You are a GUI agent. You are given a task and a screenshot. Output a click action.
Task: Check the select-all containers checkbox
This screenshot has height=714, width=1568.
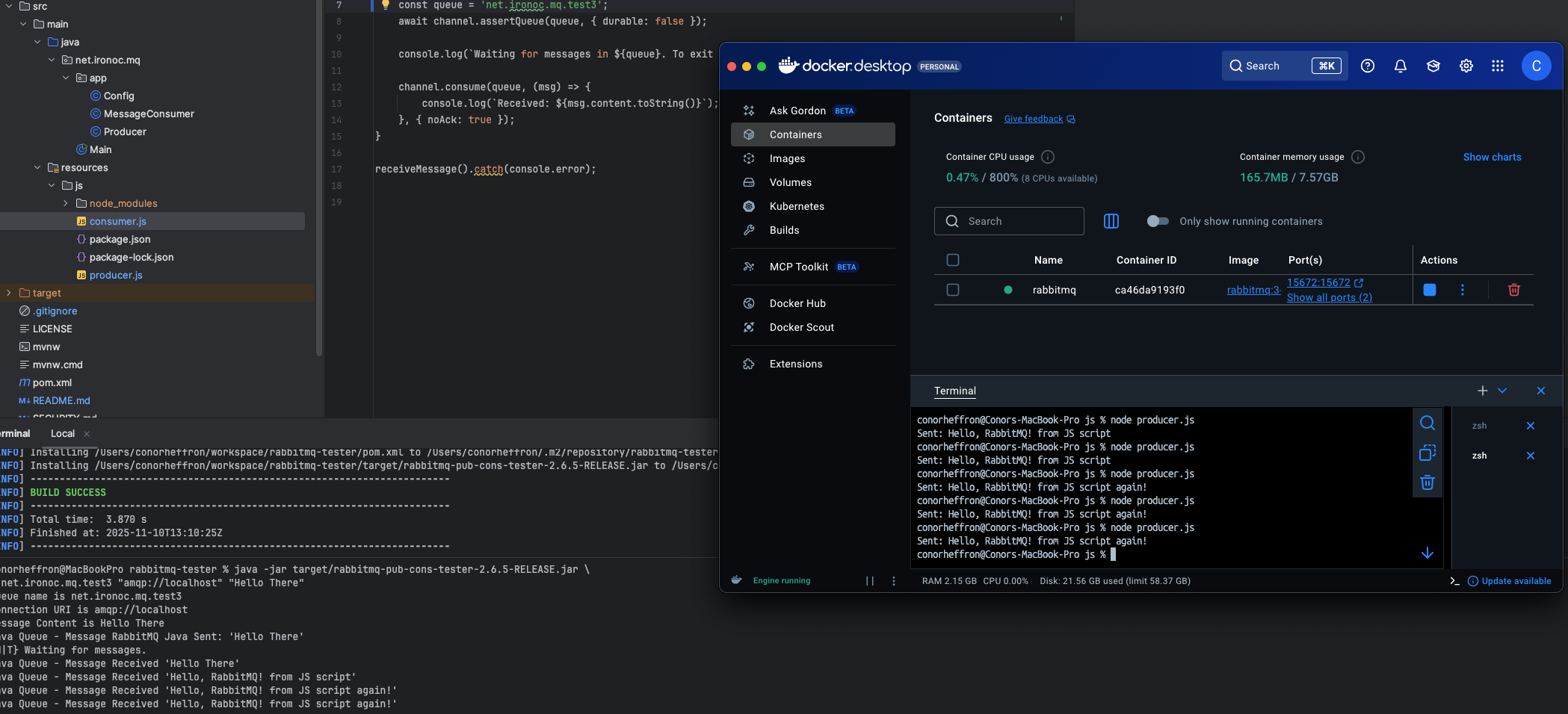point(953,260)
